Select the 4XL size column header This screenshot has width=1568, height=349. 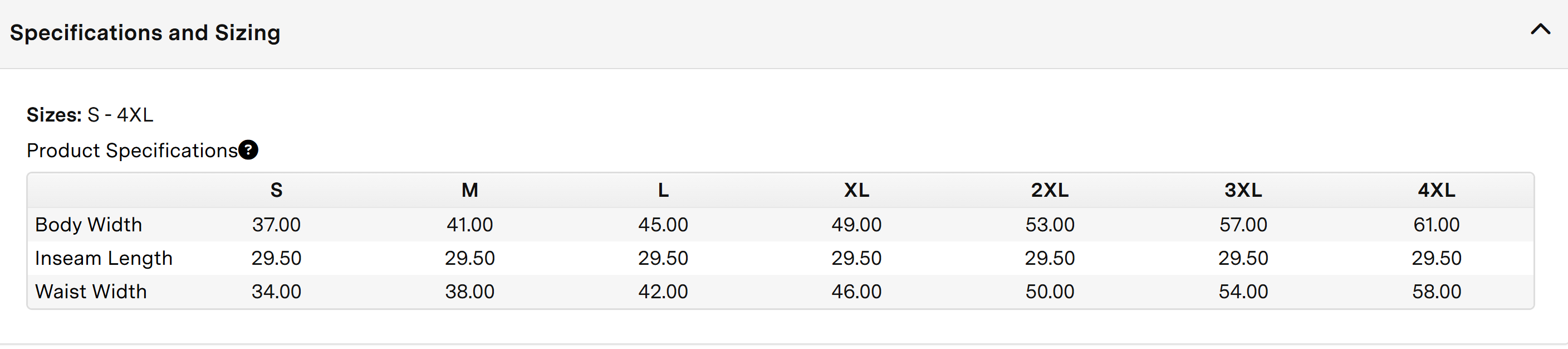(x=1437, y=191)
